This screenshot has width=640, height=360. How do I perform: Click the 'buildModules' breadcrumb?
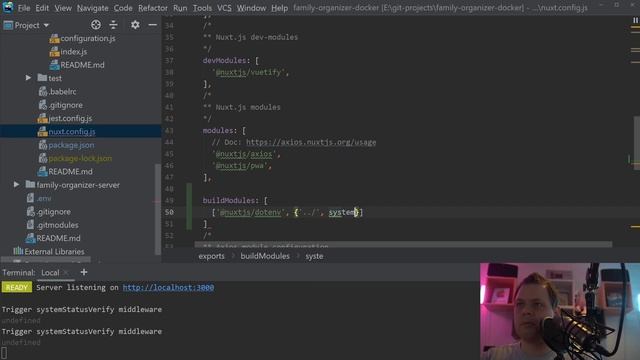coord(265,256)
